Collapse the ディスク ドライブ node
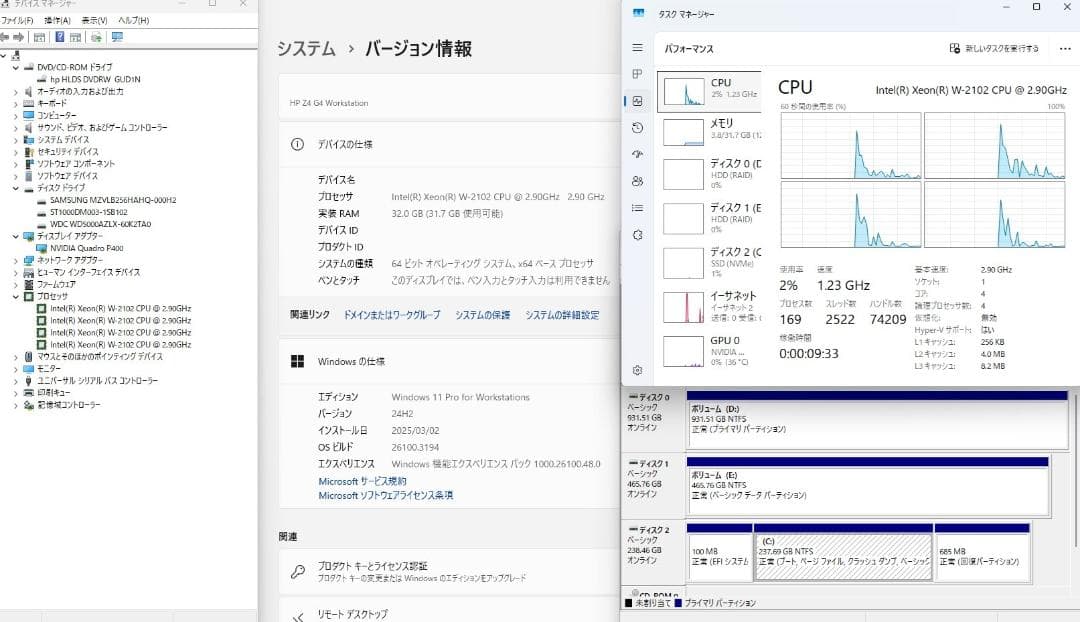1080x622 pixels. (14, 187)
